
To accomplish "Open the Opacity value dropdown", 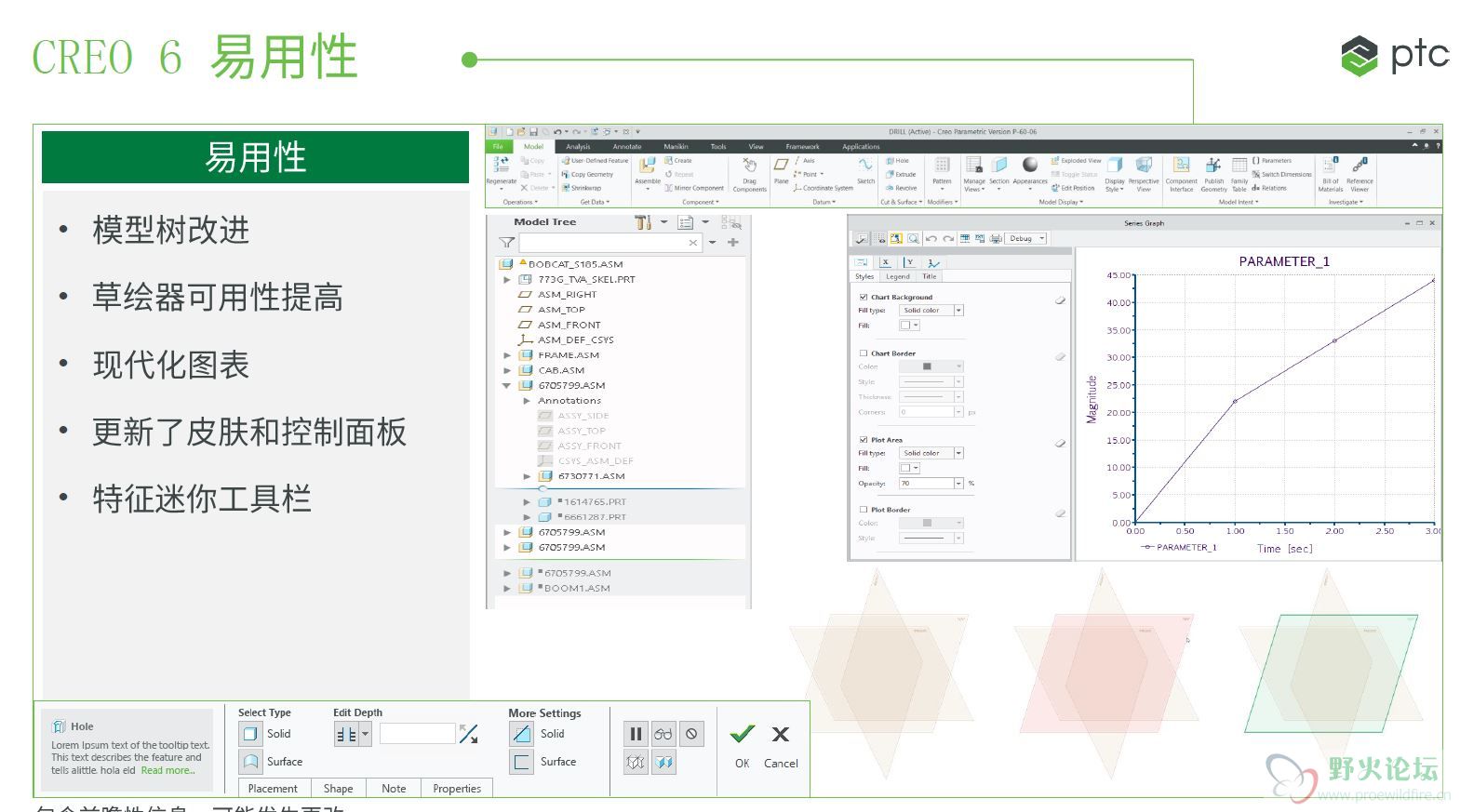I will pyautogui.click(x=958, y=484).
